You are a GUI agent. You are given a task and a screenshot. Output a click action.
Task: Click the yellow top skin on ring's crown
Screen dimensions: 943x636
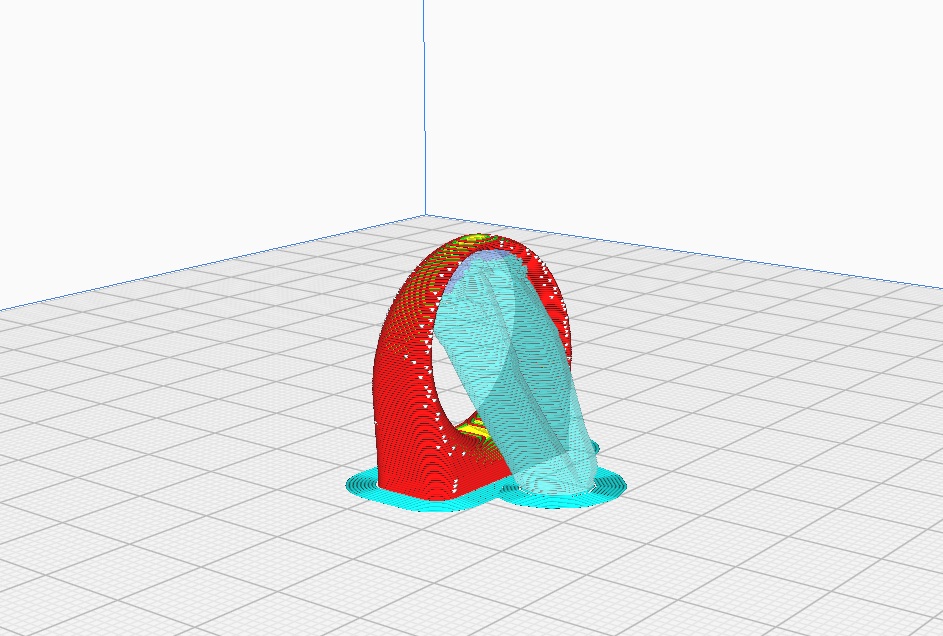pos(475,239)
